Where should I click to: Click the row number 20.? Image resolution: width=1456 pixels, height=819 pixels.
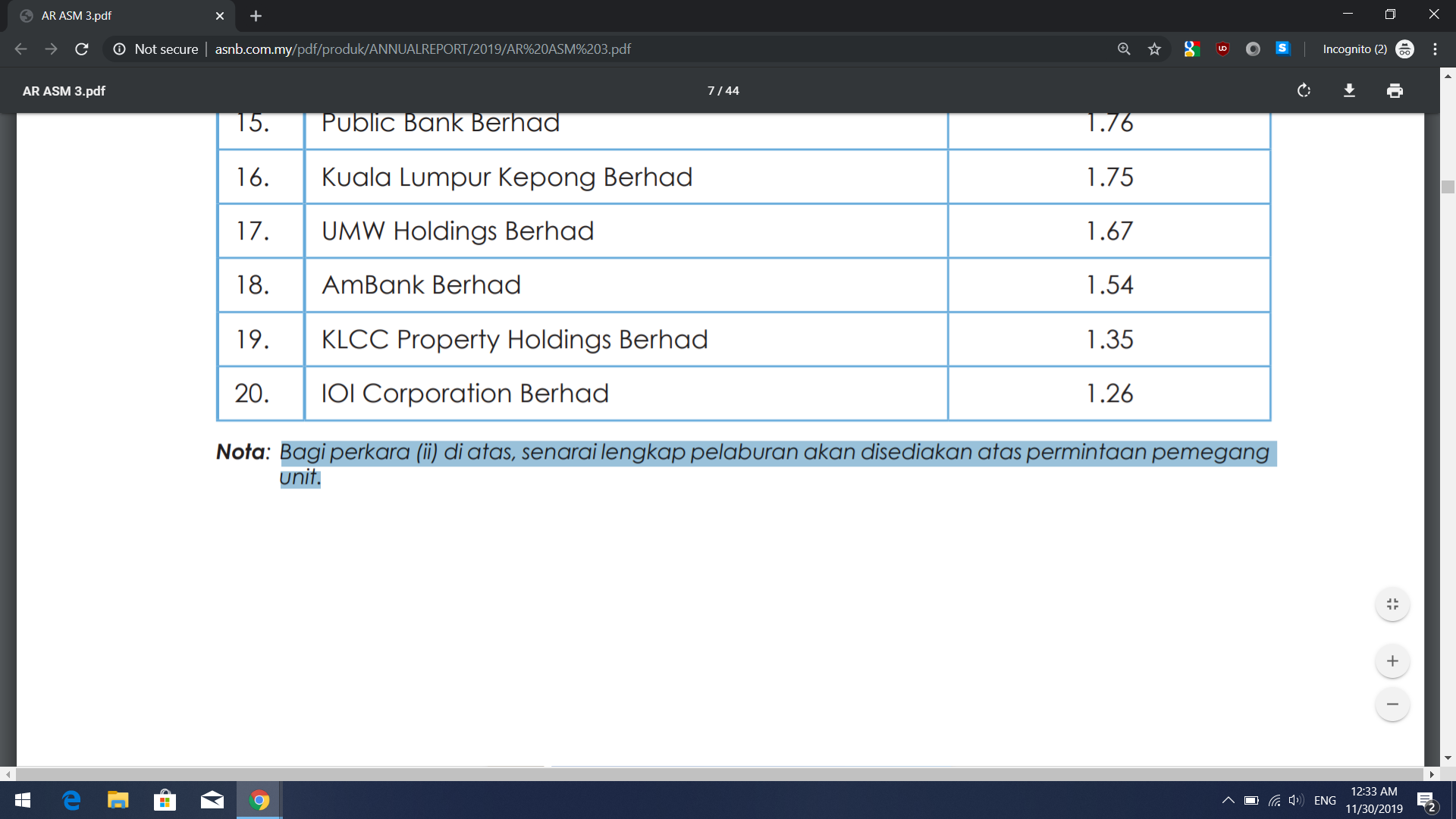click(252, 394)
